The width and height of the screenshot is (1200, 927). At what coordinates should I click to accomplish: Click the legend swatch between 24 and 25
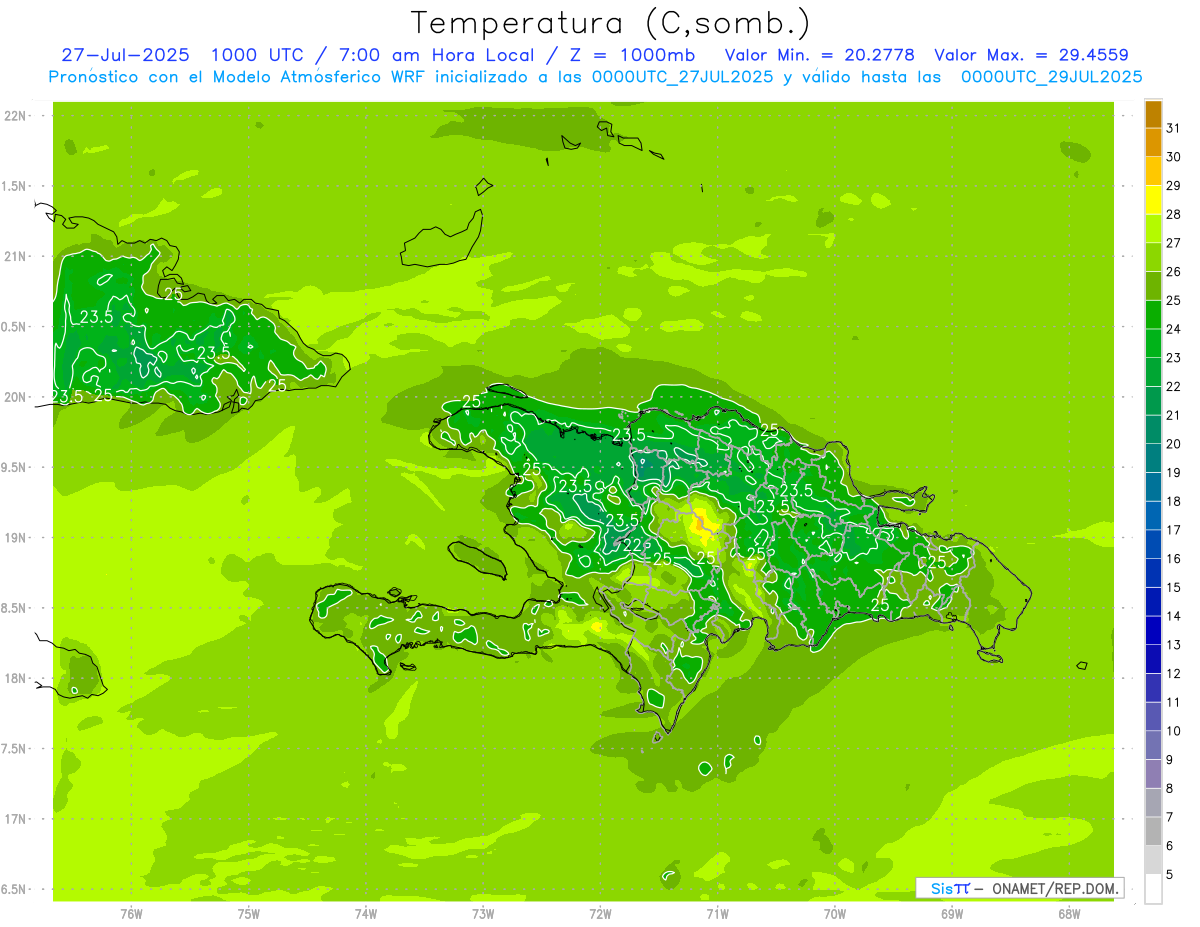pyautogui.click(x=1153, y=315)
